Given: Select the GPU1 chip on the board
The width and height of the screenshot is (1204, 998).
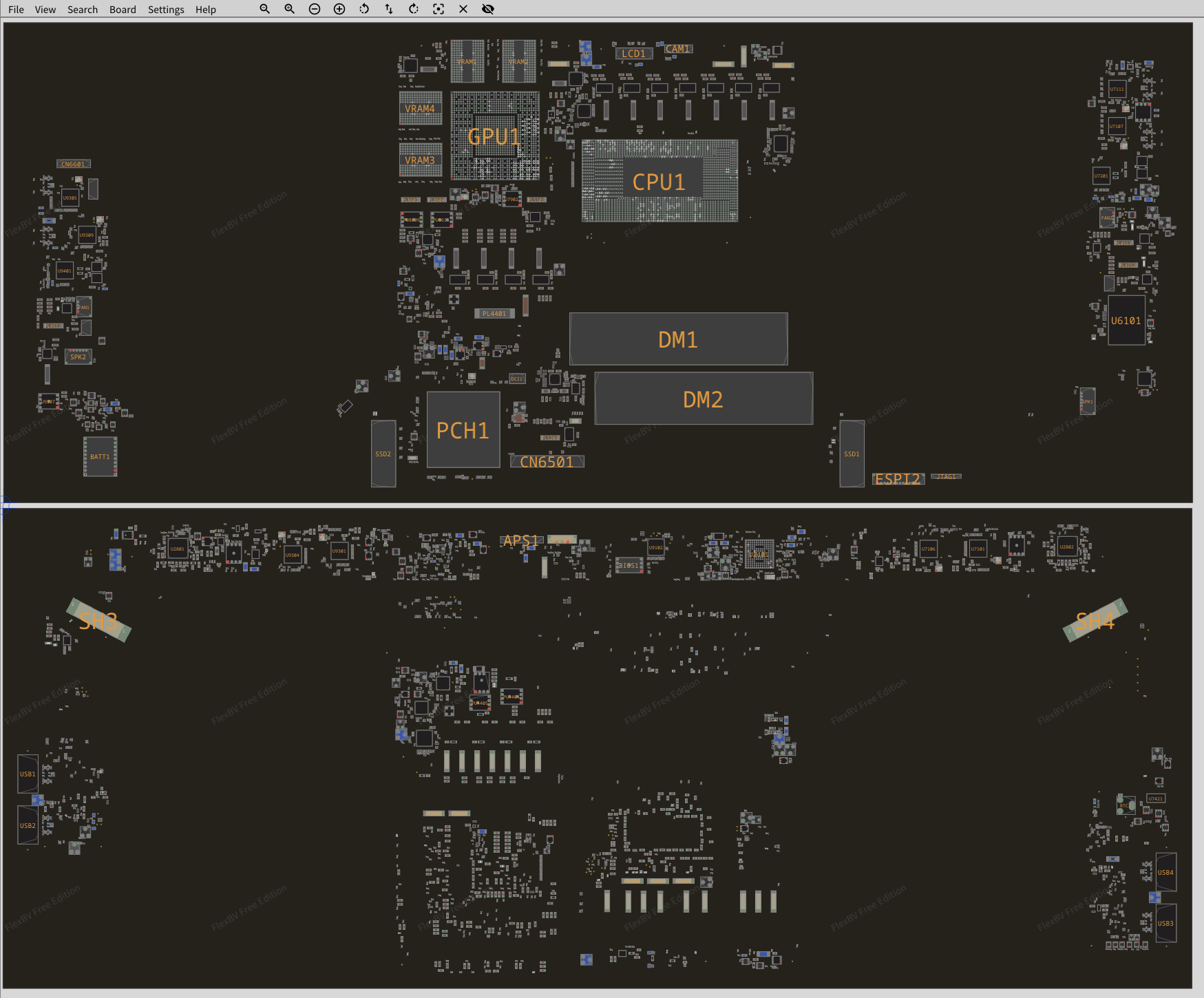Looking at the screenshot, I should click(x=494, y=136).
